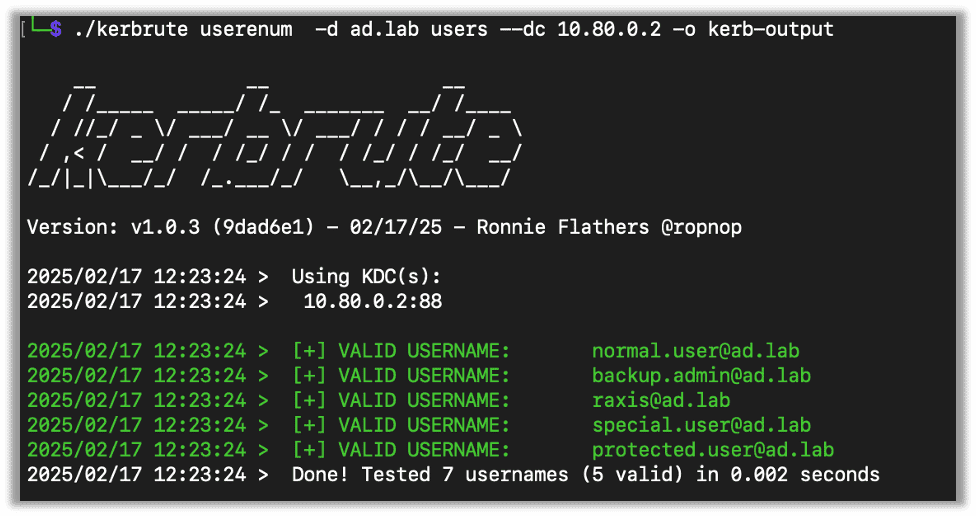
Task: Click the ad.lab domain argument in command
Action: tap(385, 30)
